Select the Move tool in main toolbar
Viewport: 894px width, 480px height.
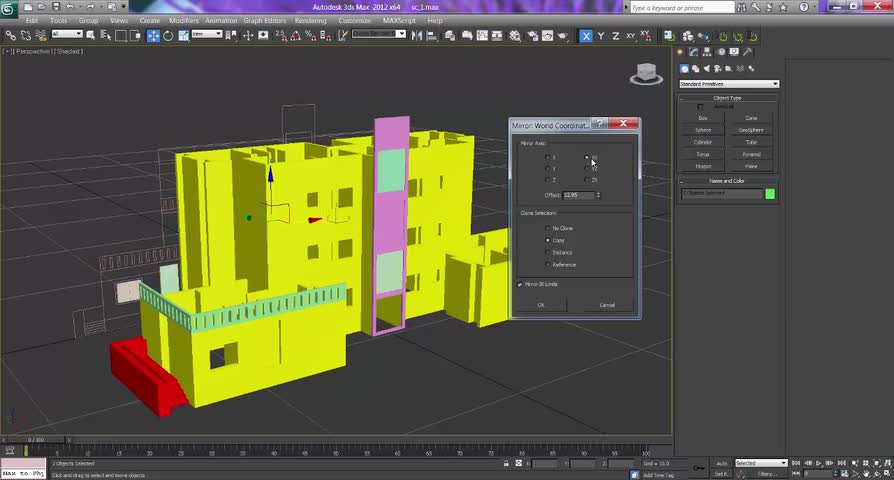click(153, 35)
